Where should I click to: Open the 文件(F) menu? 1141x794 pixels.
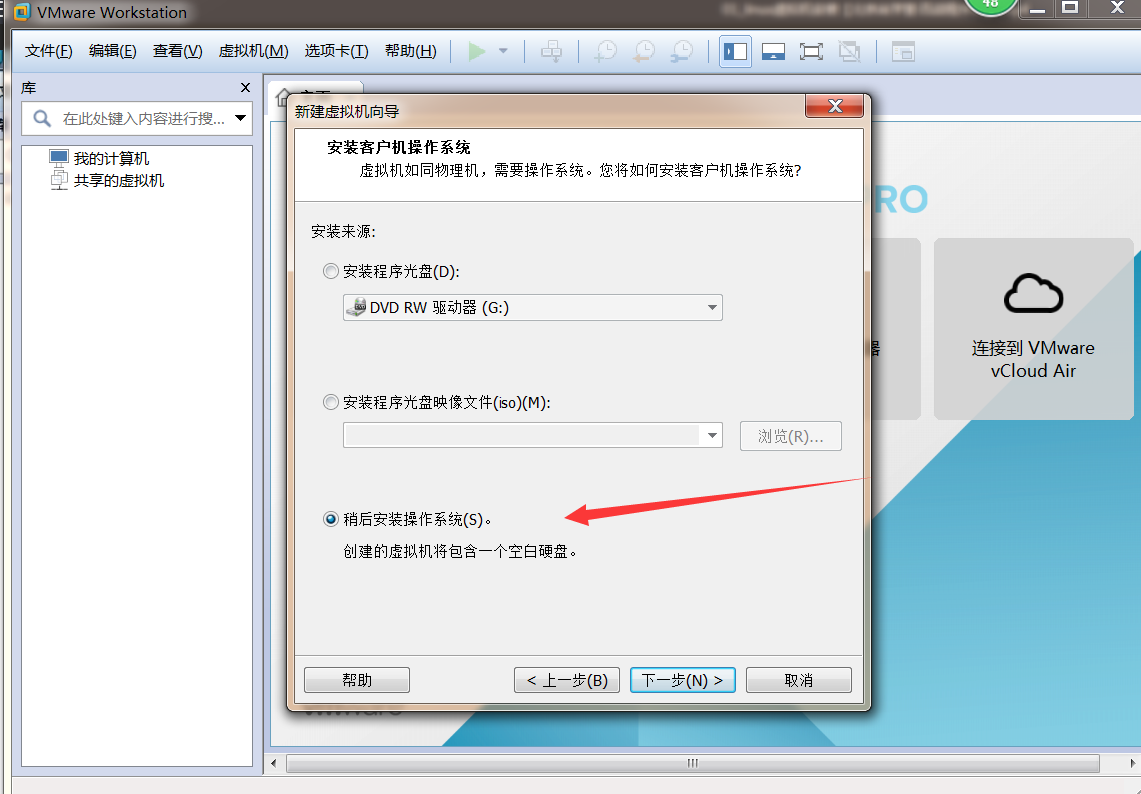(x=49, y=51)
